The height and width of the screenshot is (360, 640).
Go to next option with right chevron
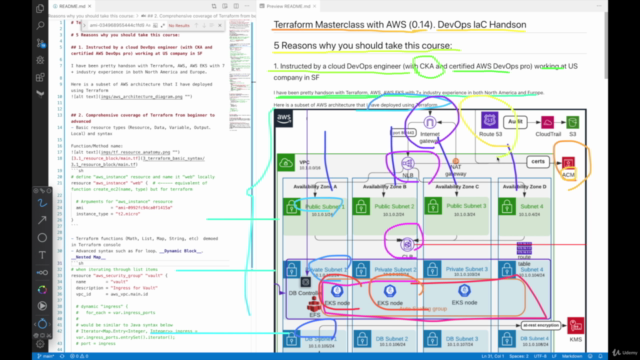50,324
